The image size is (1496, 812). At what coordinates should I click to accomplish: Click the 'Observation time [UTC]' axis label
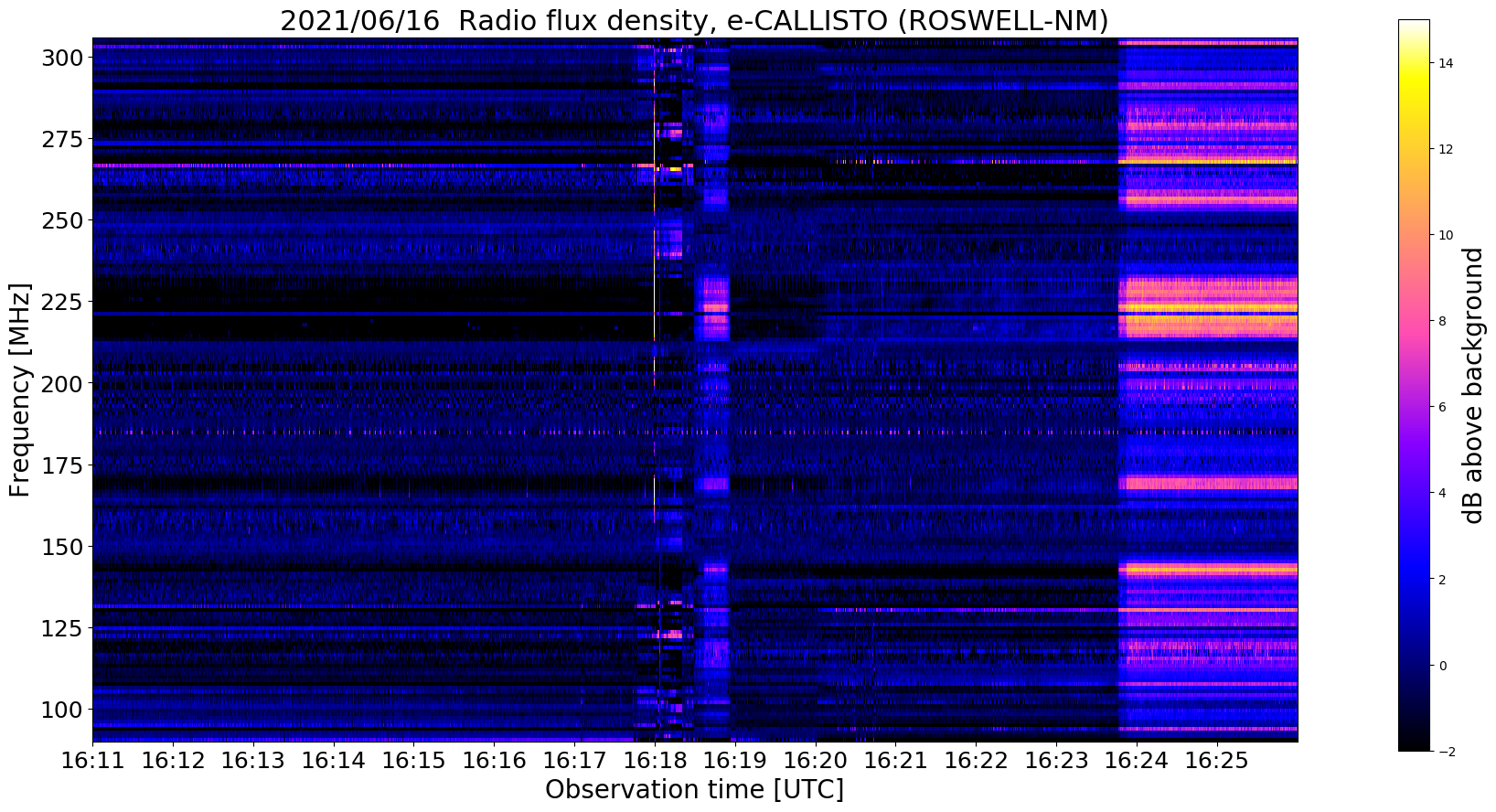(x=694, y=789)
